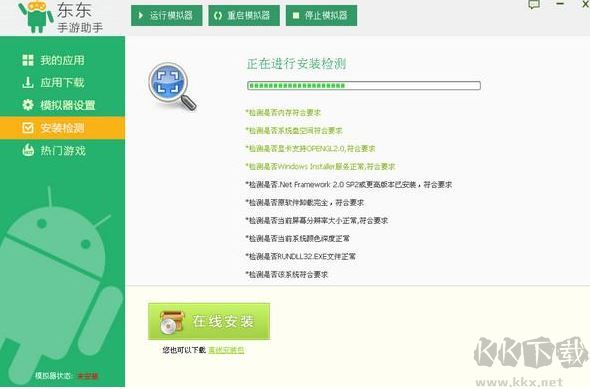Click the 在线安装 green button

click(209, 322)
